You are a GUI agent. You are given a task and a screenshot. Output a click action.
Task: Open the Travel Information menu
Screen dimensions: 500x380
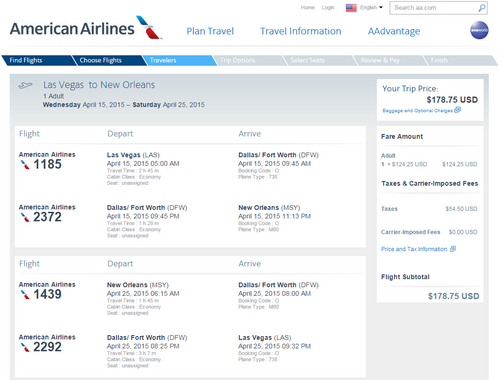(301, 31)
